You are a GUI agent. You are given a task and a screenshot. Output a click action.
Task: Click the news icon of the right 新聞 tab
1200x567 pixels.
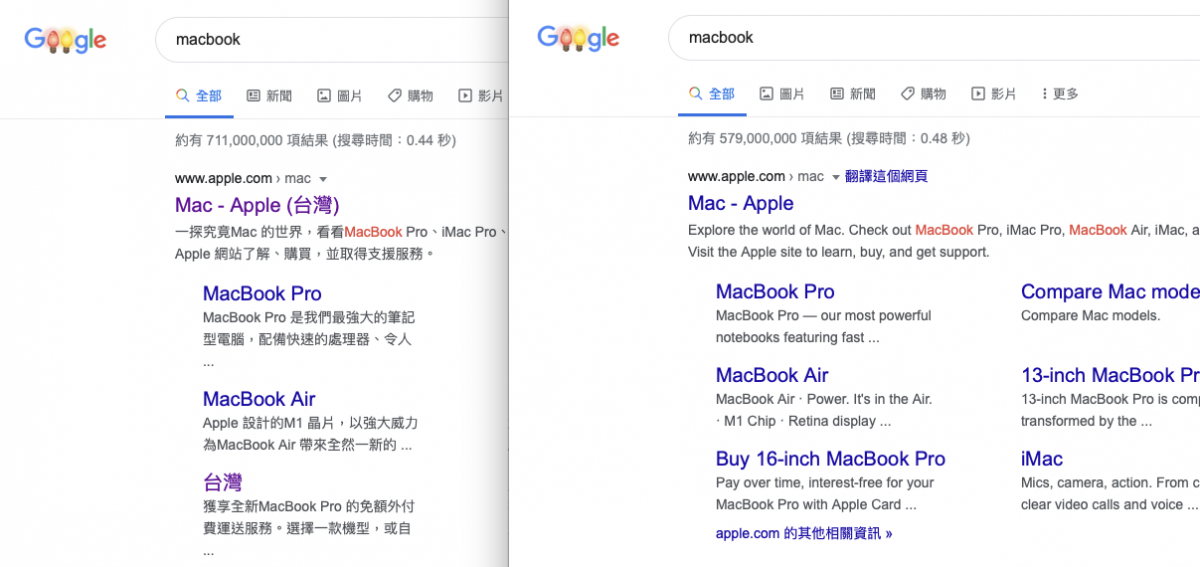[x=836, y=94]
